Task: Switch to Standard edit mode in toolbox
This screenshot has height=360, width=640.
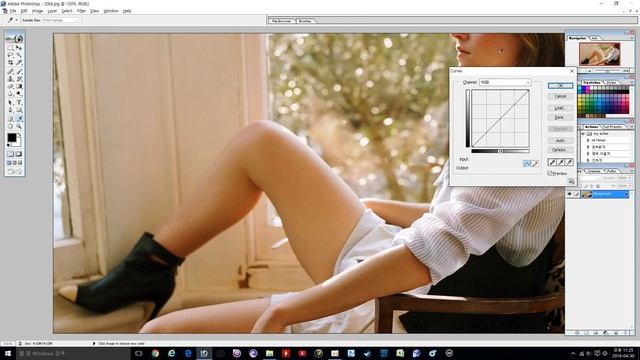Action: coord(11,154)
